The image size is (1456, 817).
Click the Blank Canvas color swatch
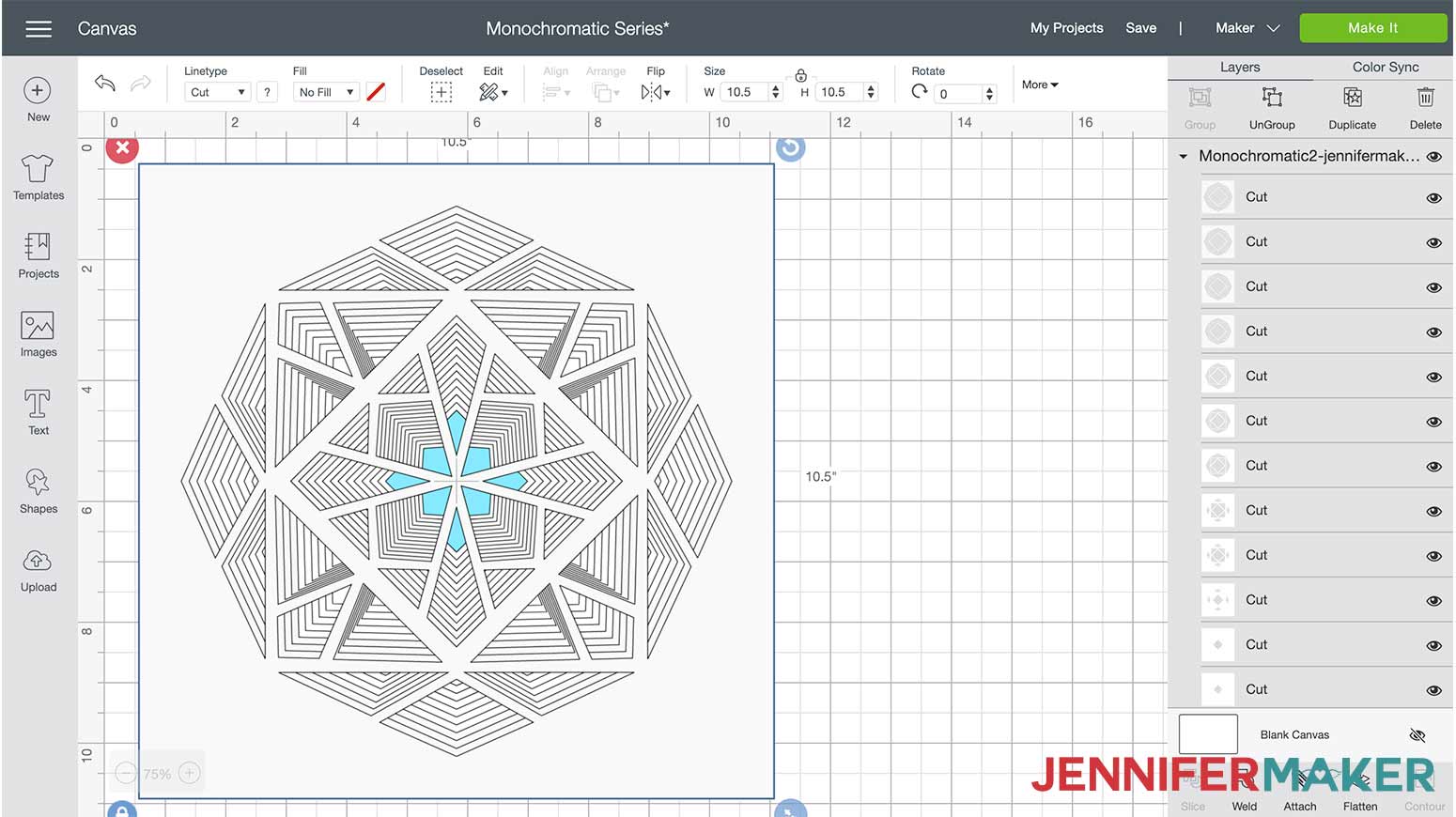[1208, 734]
